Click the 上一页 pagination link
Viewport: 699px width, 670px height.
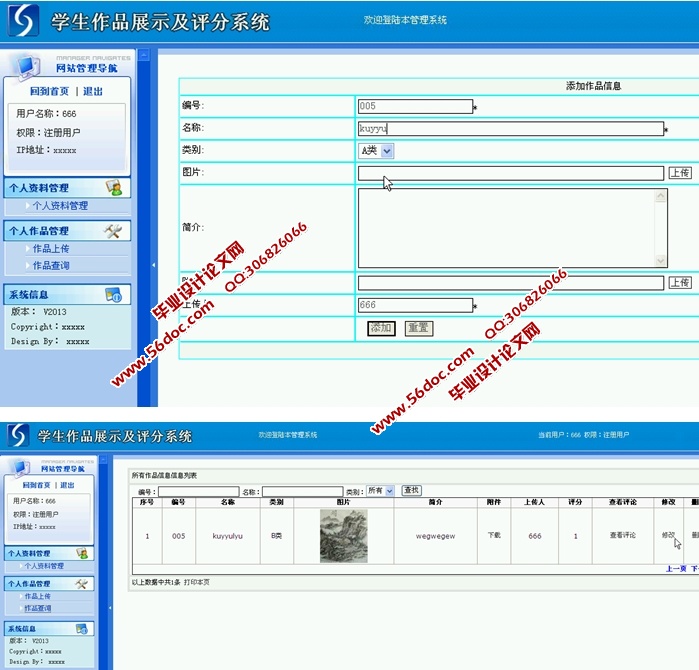[676, 569]
